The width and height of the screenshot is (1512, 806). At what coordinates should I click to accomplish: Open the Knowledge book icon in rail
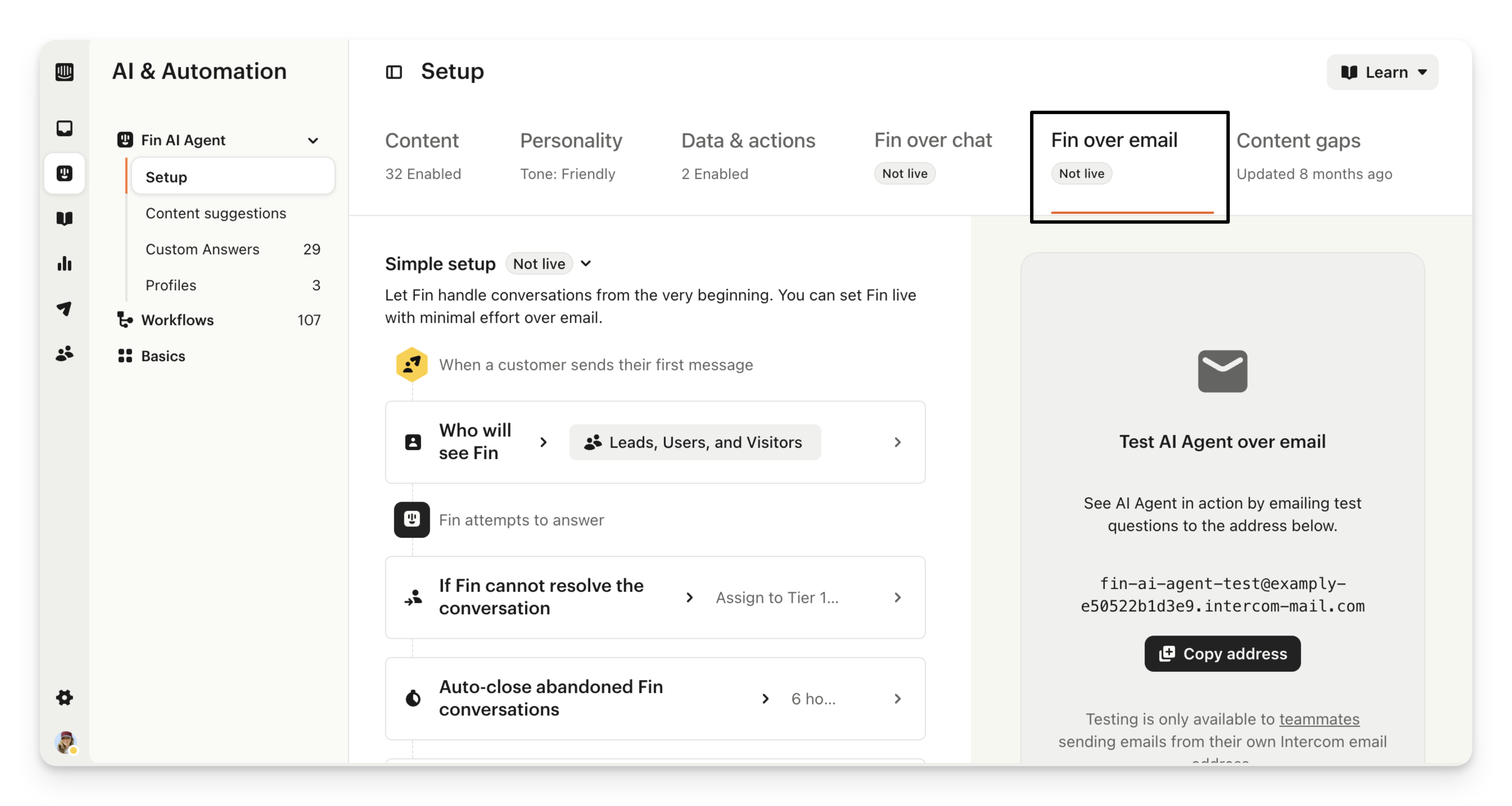(65, 218)
